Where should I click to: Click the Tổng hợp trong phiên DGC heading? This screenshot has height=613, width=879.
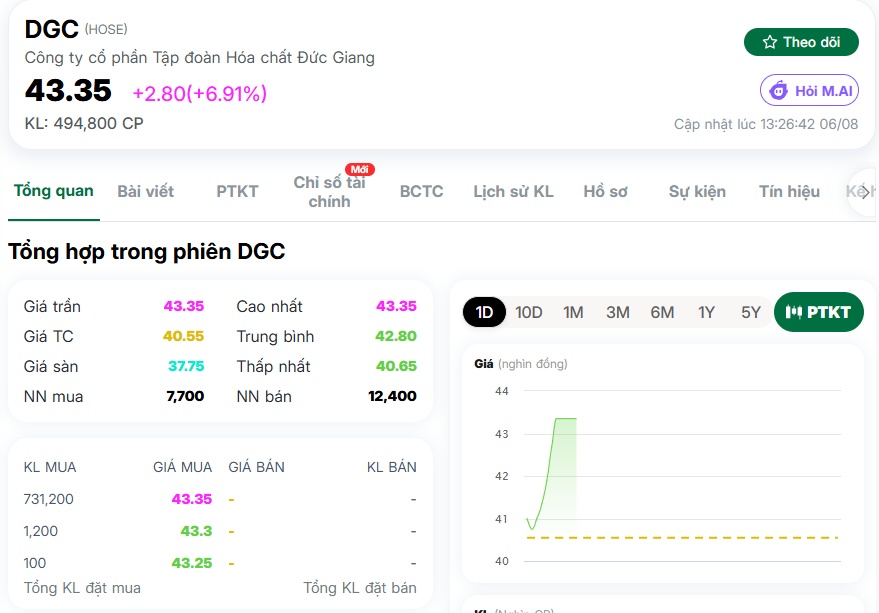tap(147, 252)
